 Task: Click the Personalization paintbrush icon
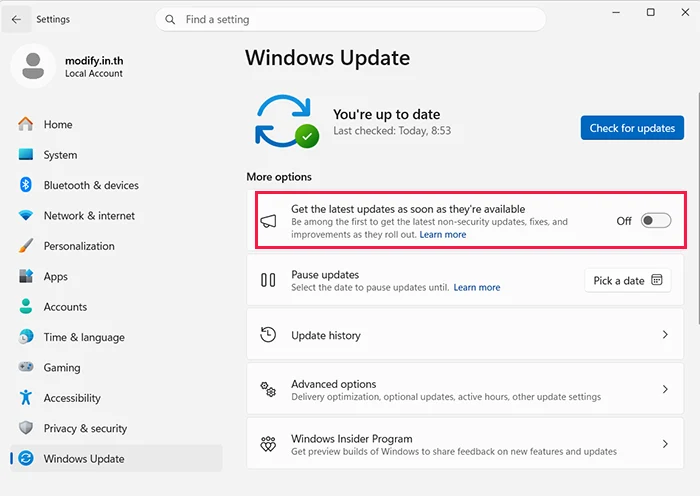pyautogui.click(x=26, y=246)
